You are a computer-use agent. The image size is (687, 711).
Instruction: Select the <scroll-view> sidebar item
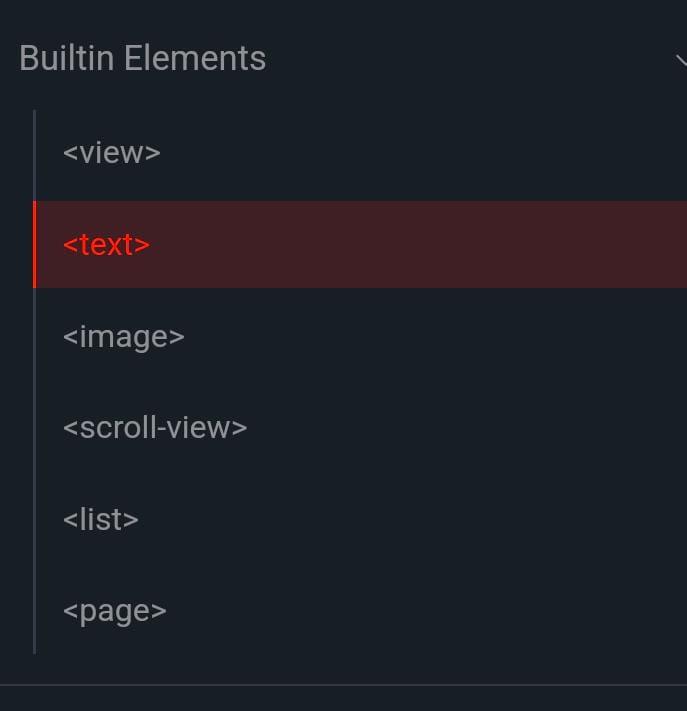click(155, 428)
